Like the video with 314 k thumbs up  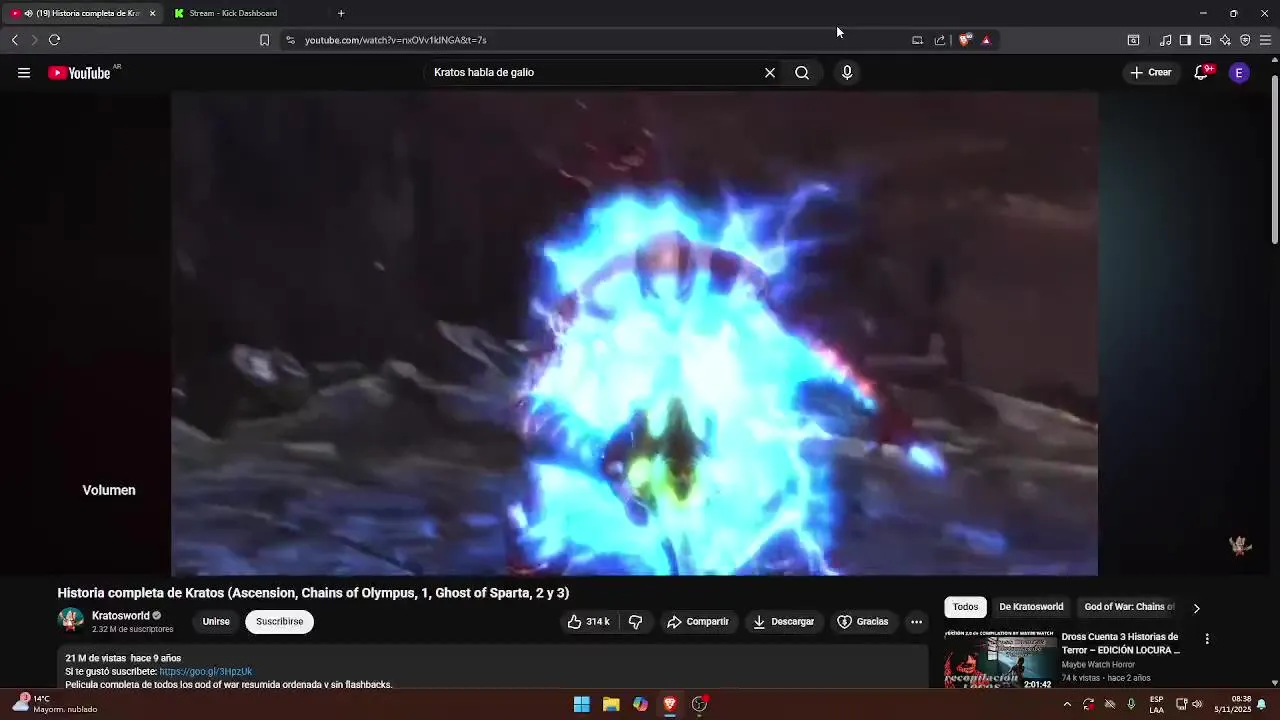pyautogui.click(x=588, y=622)
